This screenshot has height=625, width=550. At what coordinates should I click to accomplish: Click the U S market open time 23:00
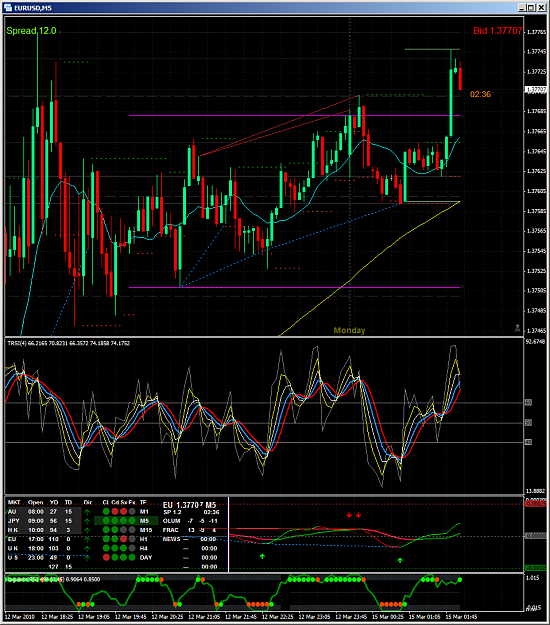[x=35, y=558]
